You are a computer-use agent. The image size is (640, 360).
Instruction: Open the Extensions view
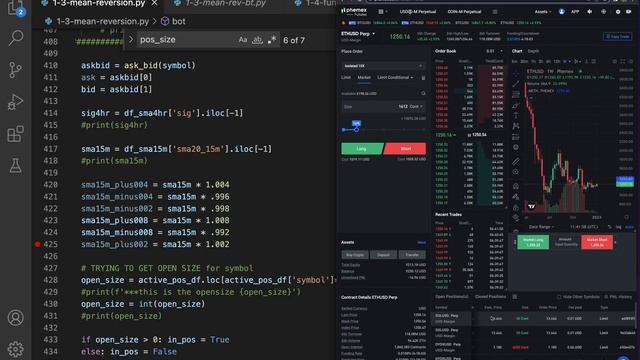click(16, 134)
